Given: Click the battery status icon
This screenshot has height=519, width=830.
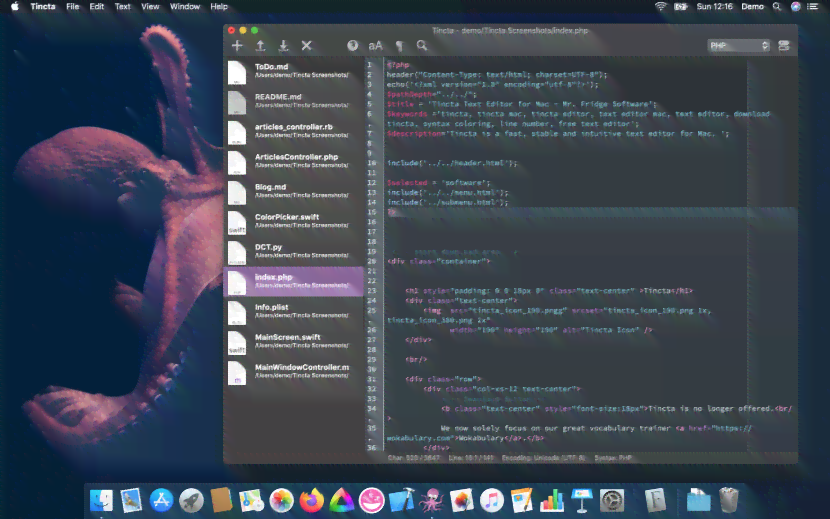Looking at the screenshot, I should pyautogui.click(x=681, y=6).
